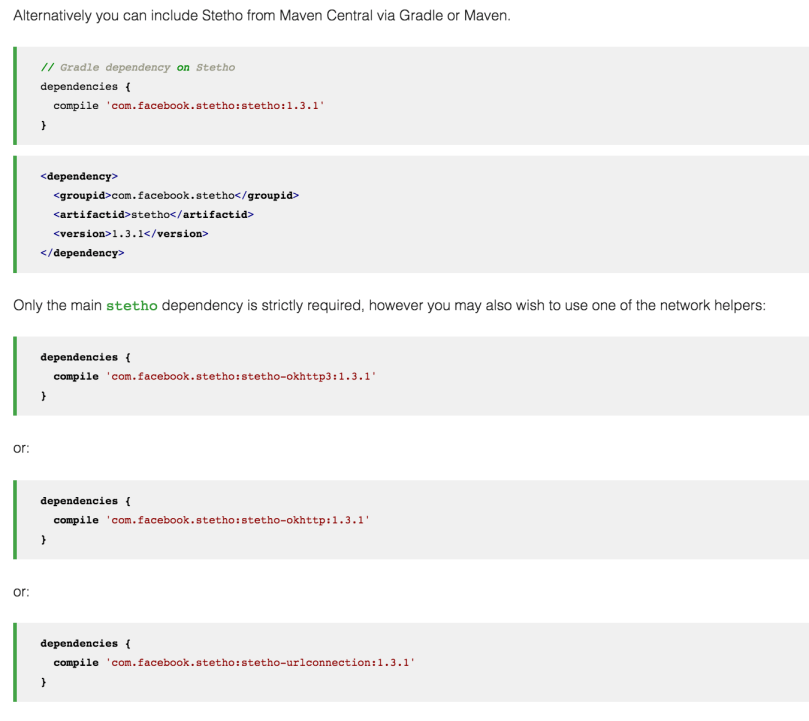This screenshot has width=809, height=721.
Task: Click the closing </dependency> XML tag
Action: [82, 253]
